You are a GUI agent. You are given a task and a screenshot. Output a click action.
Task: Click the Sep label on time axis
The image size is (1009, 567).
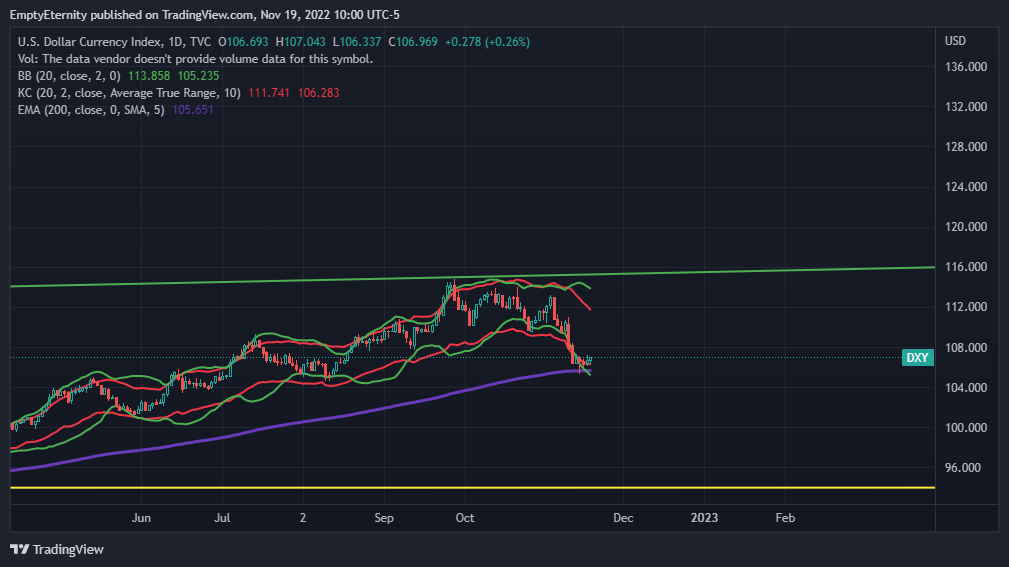point(384,517)
